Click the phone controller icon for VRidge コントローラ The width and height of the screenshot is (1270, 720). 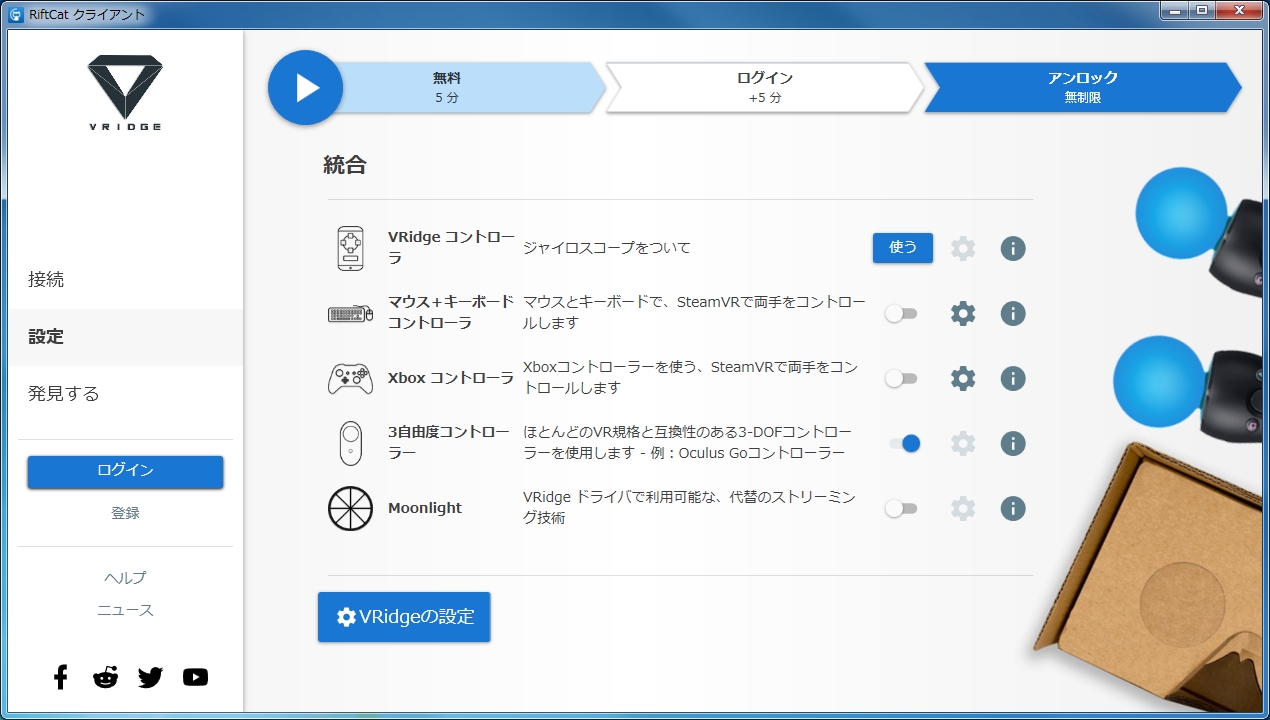[351, 248]
